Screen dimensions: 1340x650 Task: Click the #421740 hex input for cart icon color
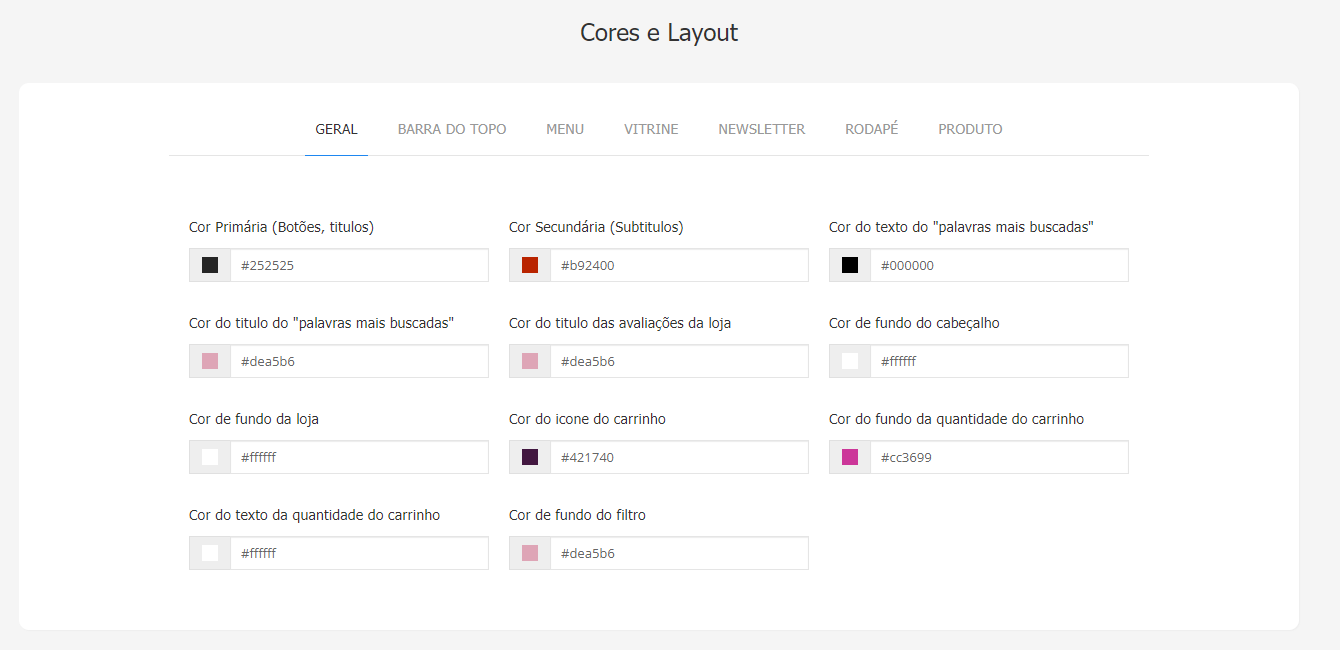point(679,457)
